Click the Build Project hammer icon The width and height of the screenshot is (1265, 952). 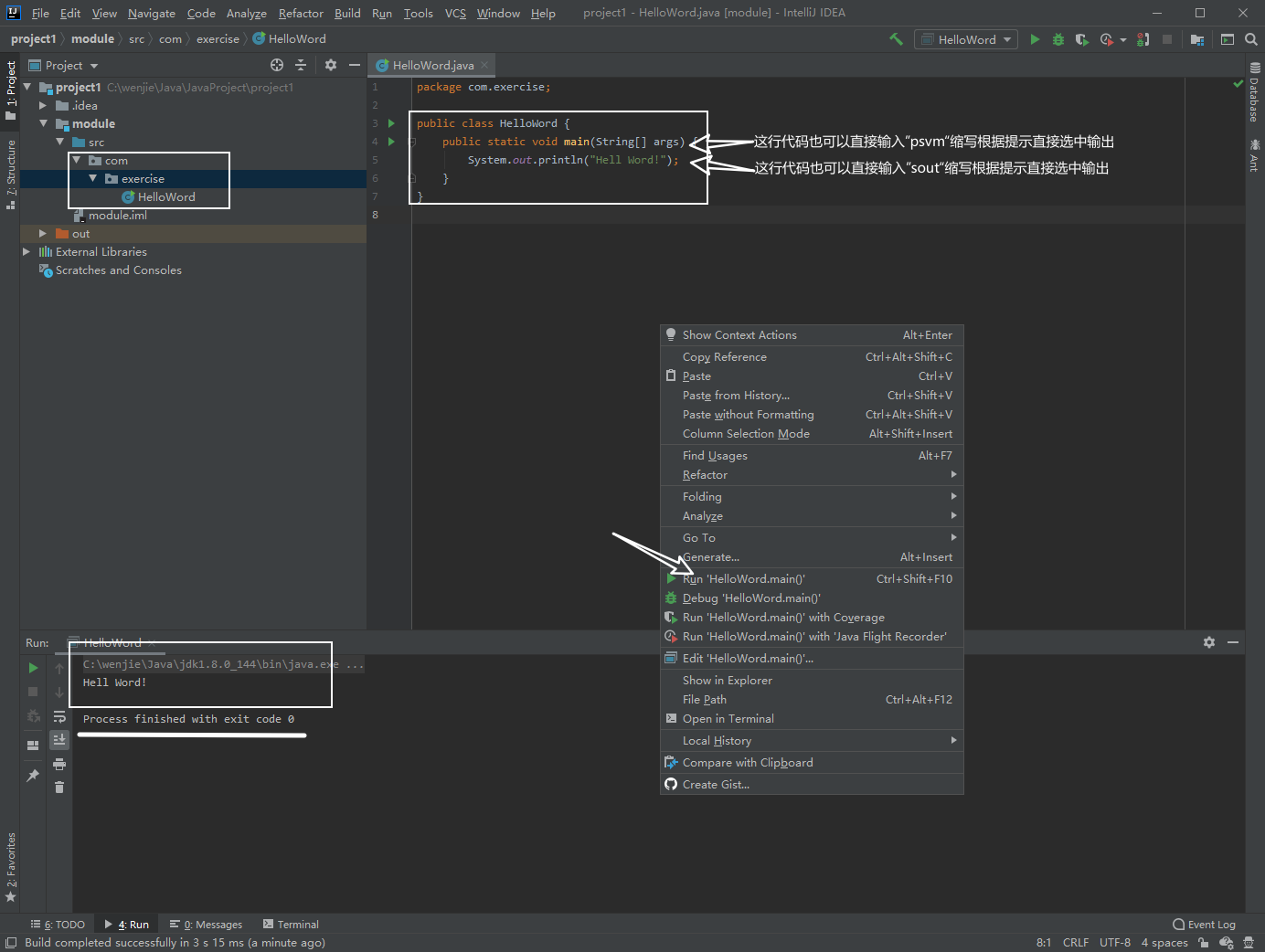896,39
